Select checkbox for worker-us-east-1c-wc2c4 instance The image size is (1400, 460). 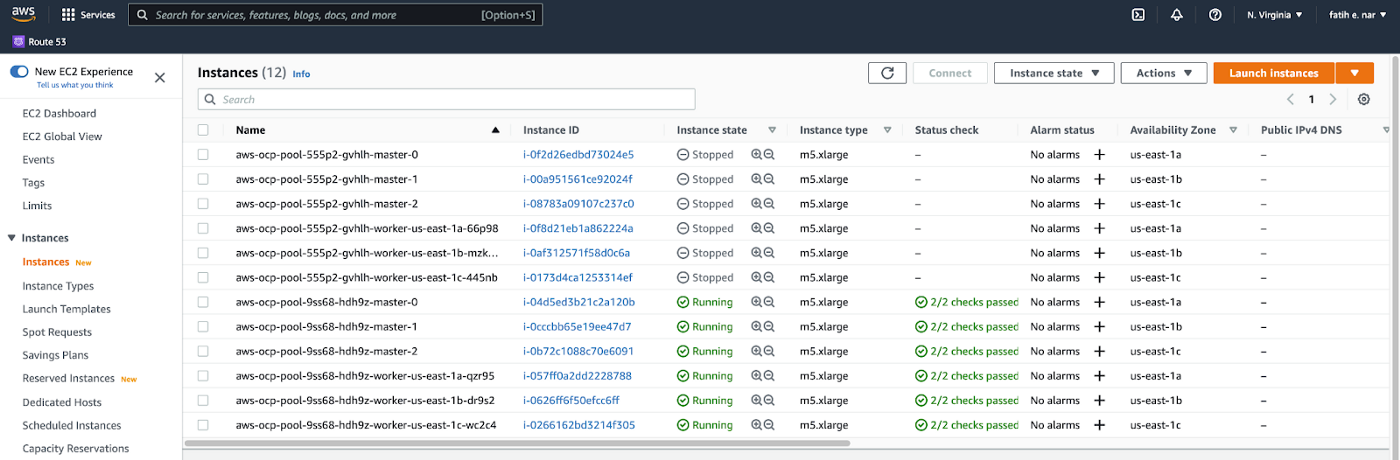point(204,424)
